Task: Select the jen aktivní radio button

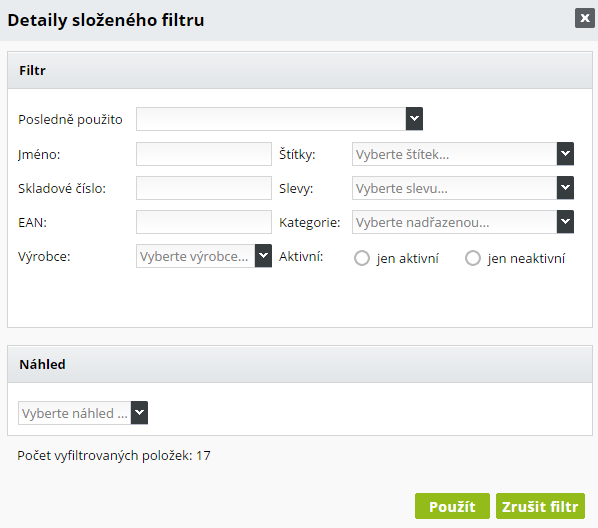Action: coord(362,258)
